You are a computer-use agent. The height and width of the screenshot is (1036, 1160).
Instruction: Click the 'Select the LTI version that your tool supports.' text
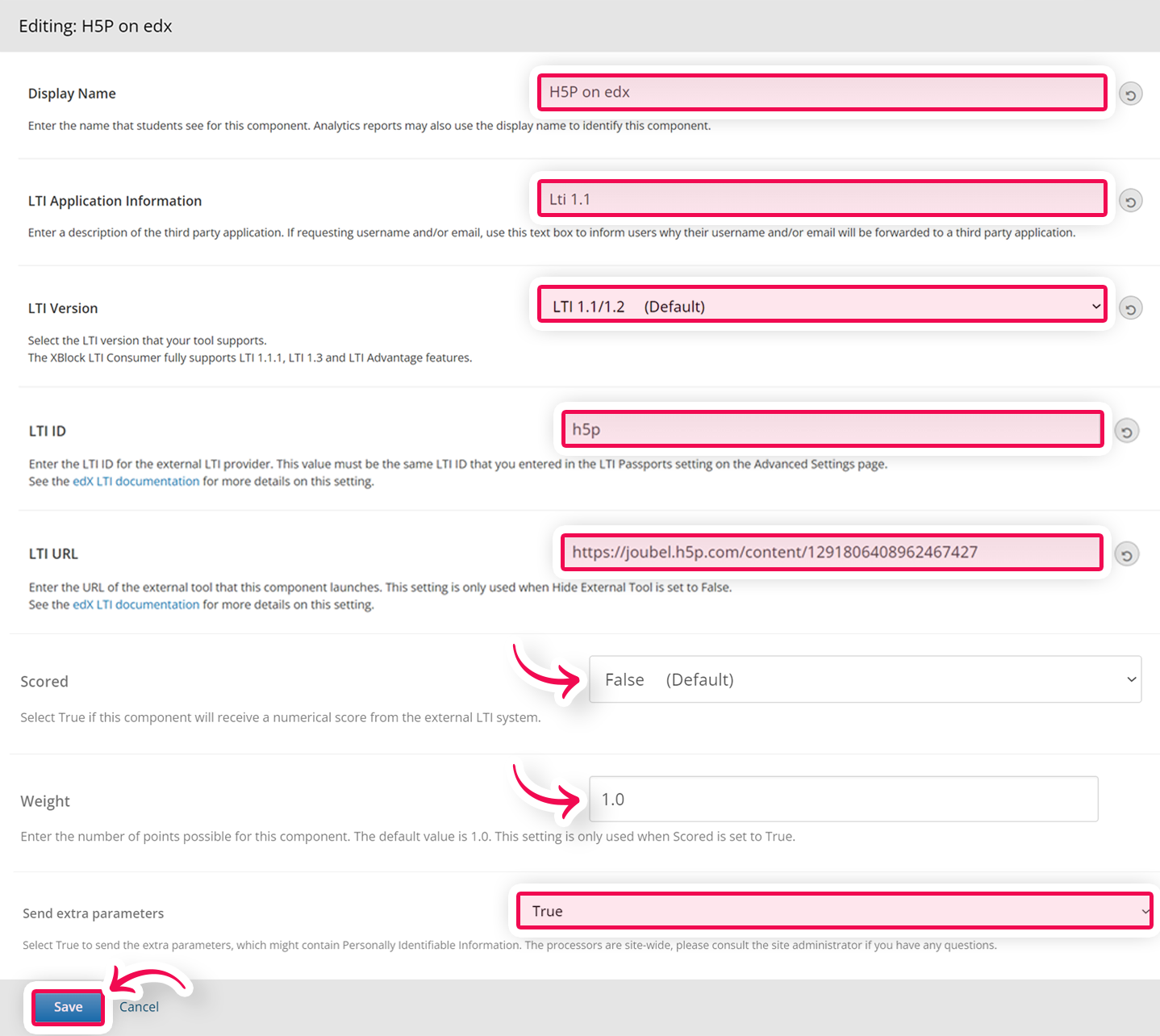(148, 341)
